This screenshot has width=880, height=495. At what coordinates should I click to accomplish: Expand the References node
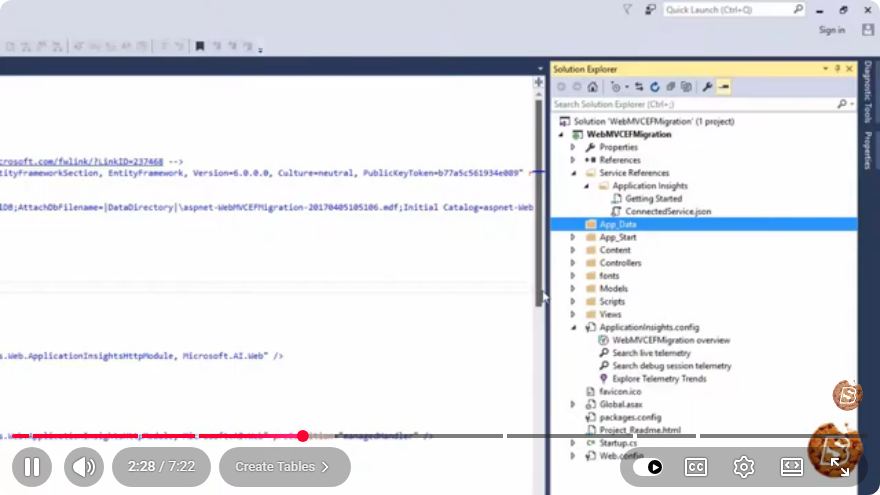click(573, 160)
